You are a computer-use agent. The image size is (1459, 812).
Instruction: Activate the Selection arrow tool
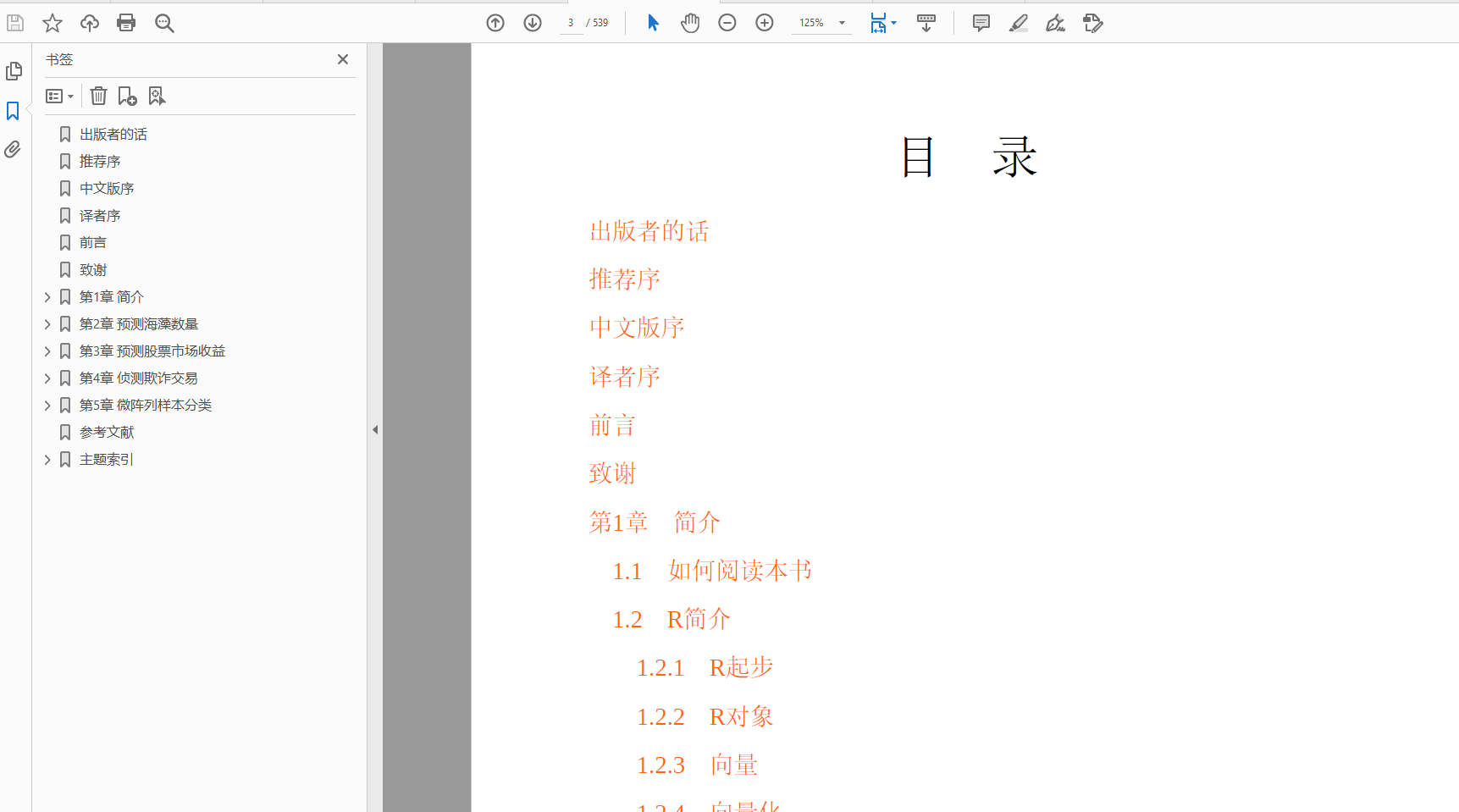pos(653,23)
